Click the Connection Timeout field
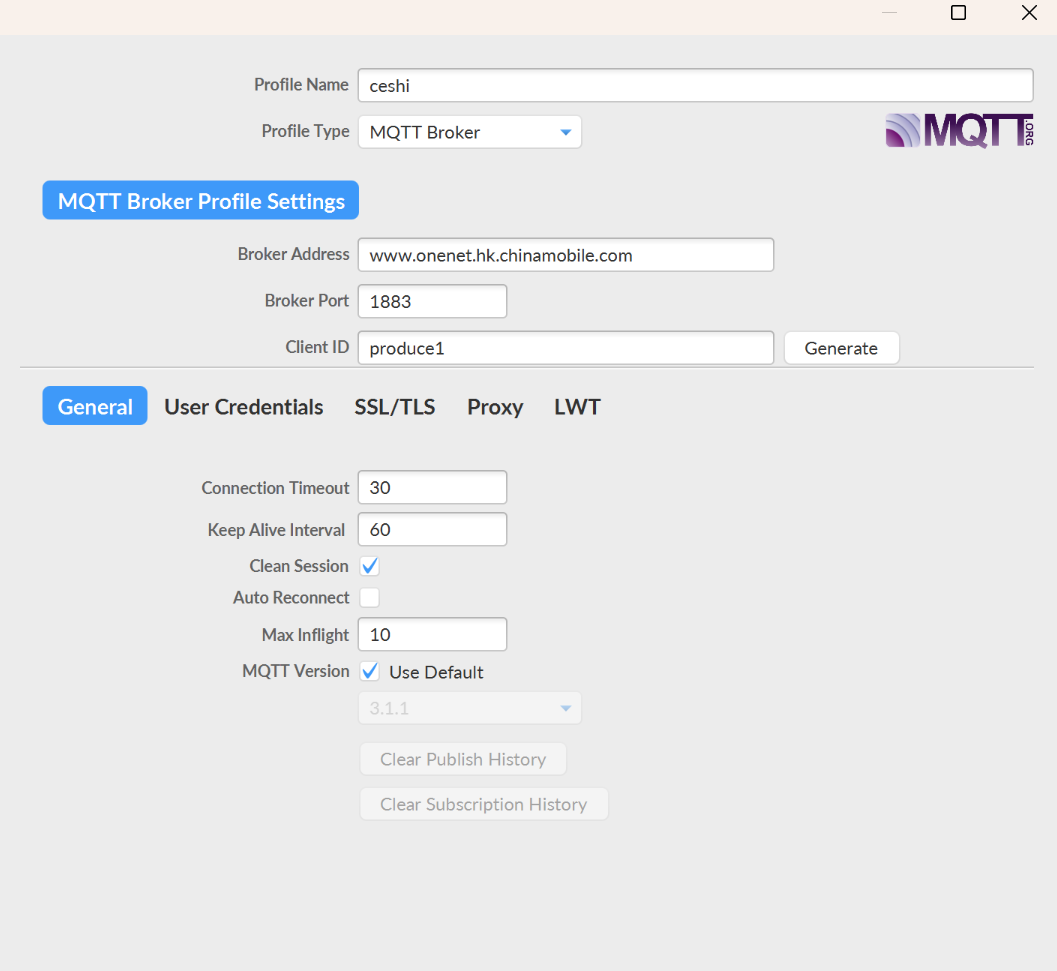Screen dimensions: 1057x971 432,488
